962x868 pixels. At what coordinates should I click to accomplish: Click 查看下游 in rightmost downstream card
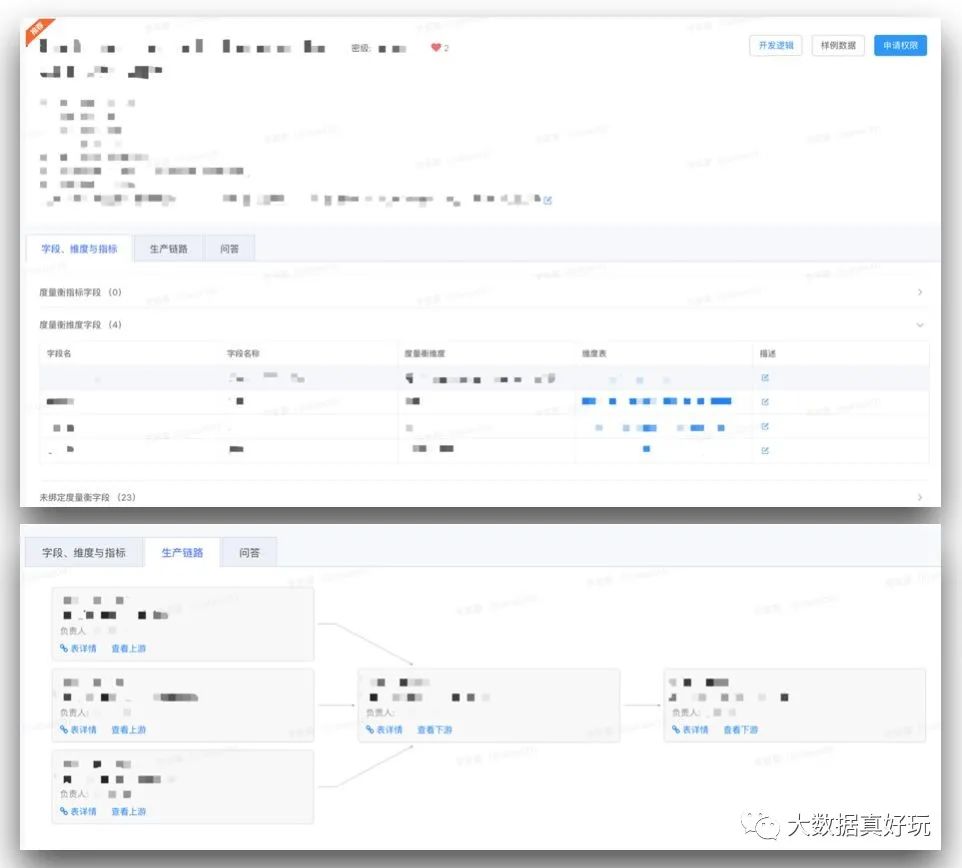coord(741,730)
